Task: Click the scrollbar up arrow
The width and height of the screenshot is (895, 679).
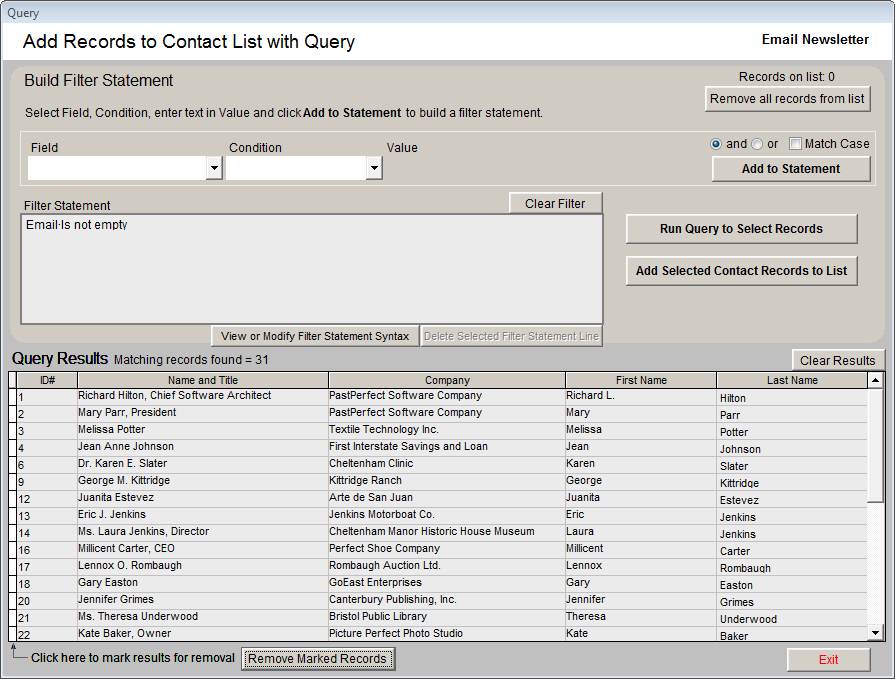Action: pyautogui.click(x=877, y=378)
